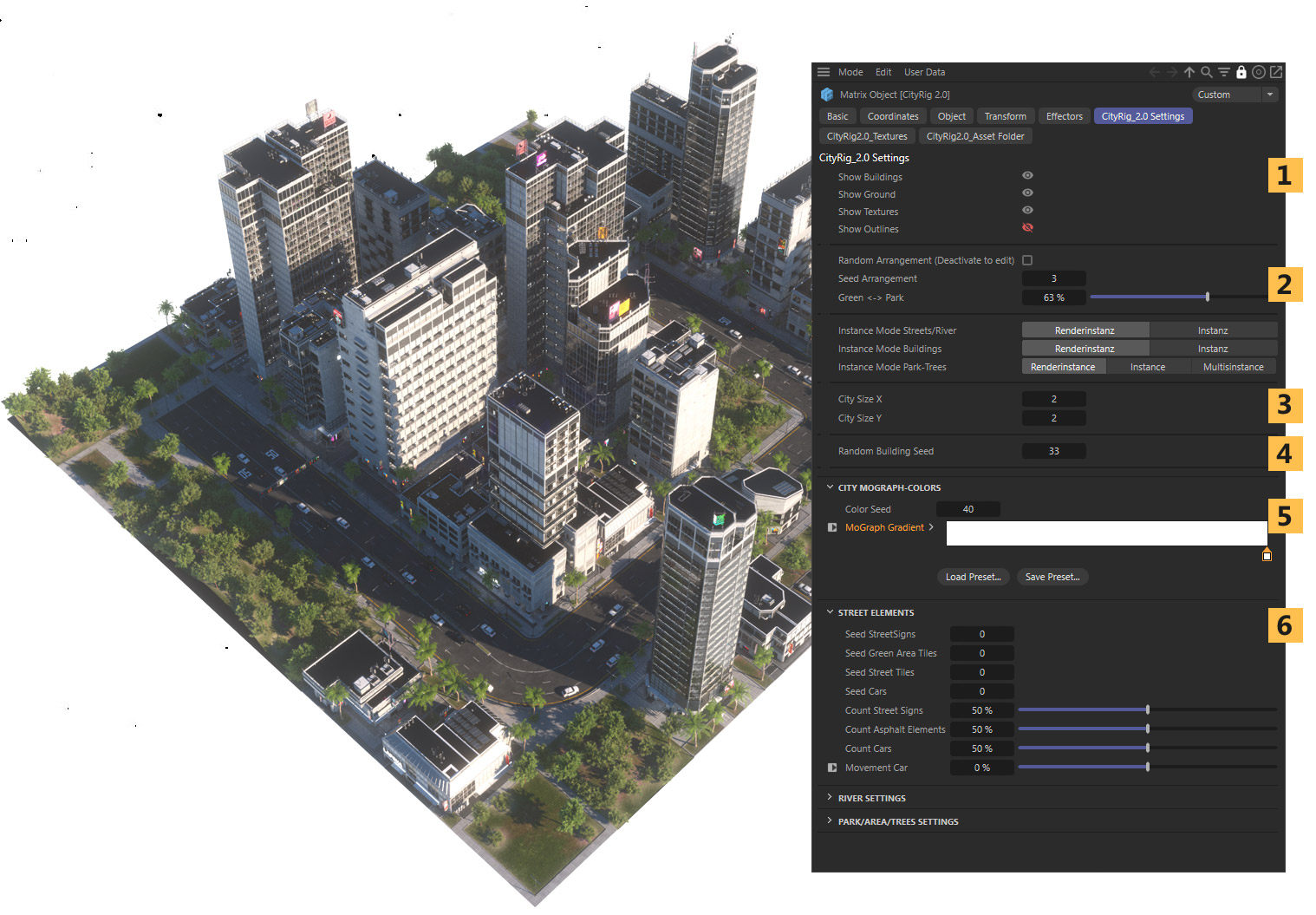This screenshot has width=1316, height=915.
Task: Switch to the Coordinates tab
Action: (x=893, y=116)
